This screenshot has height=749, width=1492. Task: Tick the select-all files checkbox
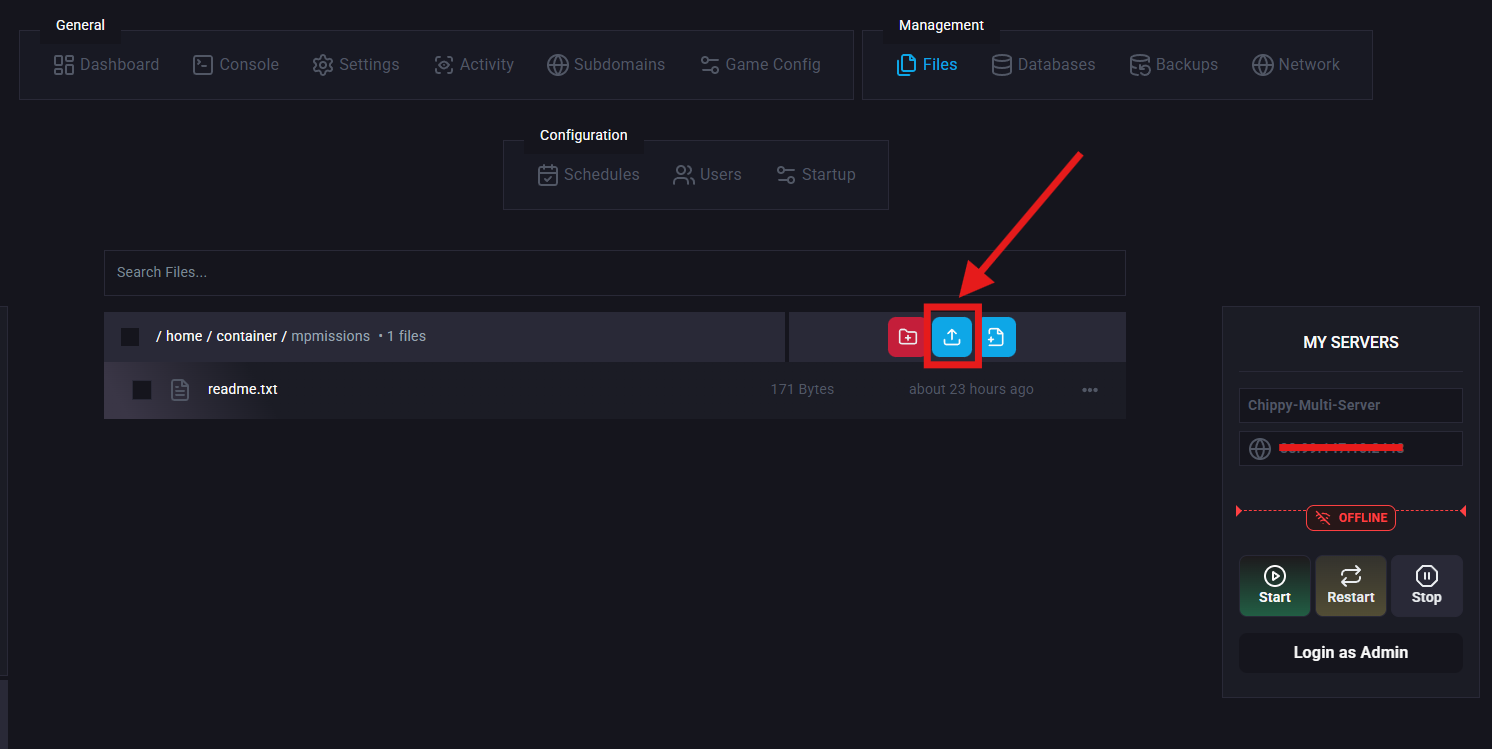130,337
